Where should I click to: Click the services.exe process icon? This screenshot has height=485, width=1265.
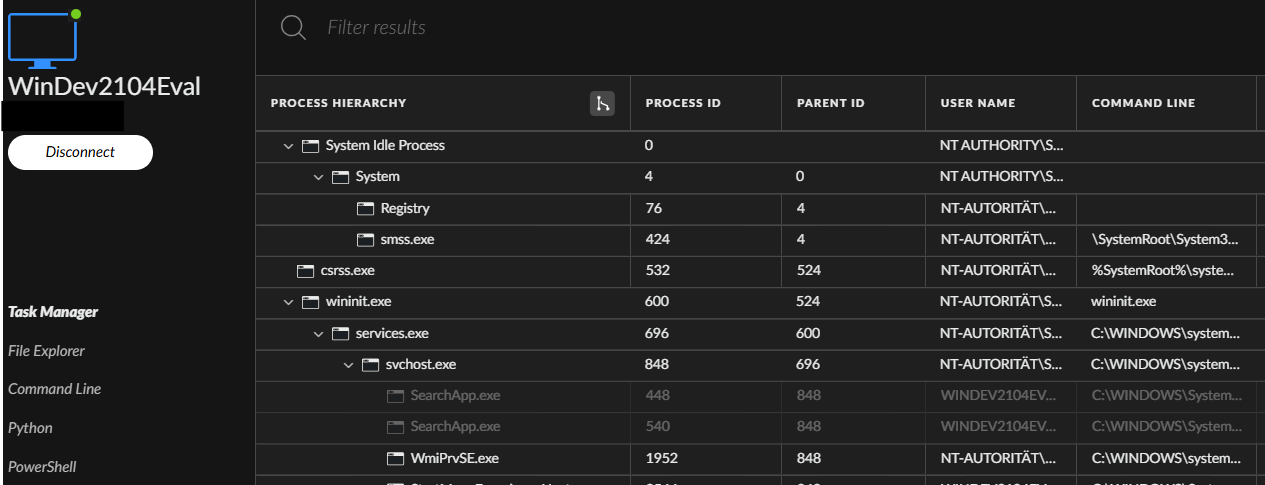pos(340,333)
